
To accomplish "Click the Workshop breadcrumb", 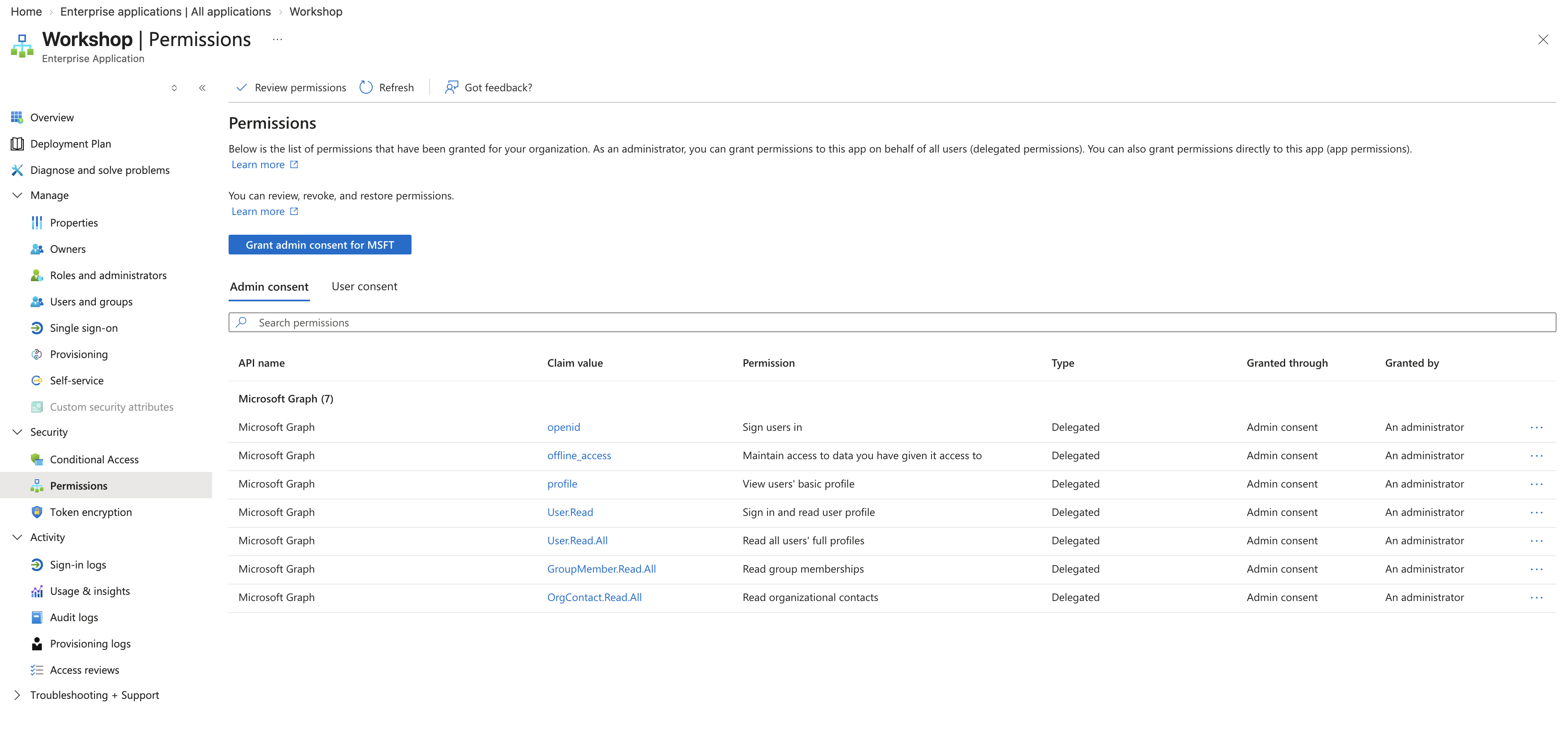I will coord(316,12).
